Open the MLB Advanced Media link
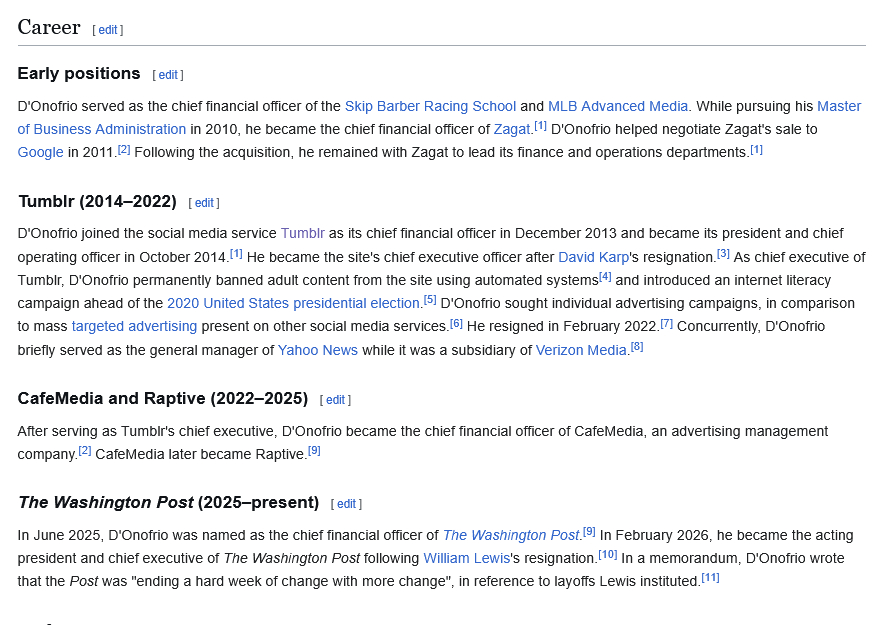The image size is (878, 625). 618,106
